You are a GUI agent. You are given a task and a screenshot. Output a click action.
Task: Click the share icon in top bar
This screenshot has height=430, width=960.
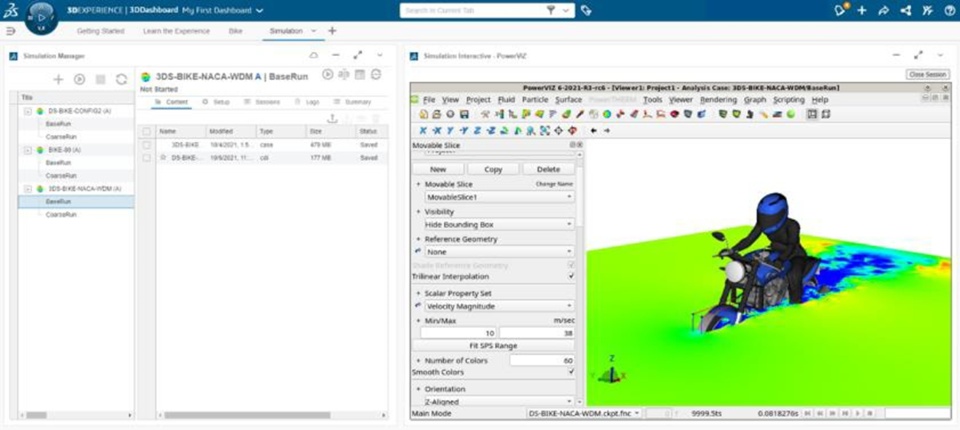pos(883,10)
